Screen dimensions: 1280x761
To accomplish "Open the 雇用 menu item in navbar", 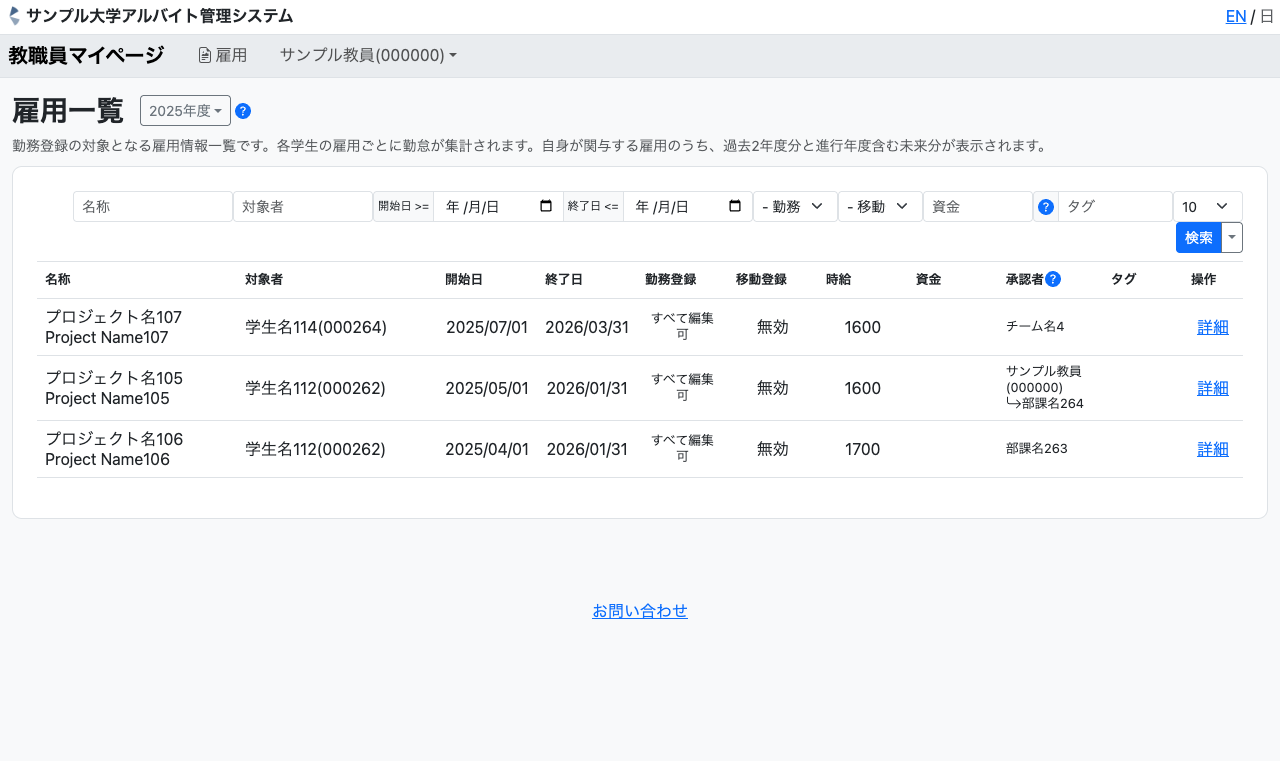I will click(x=222, y=56).
